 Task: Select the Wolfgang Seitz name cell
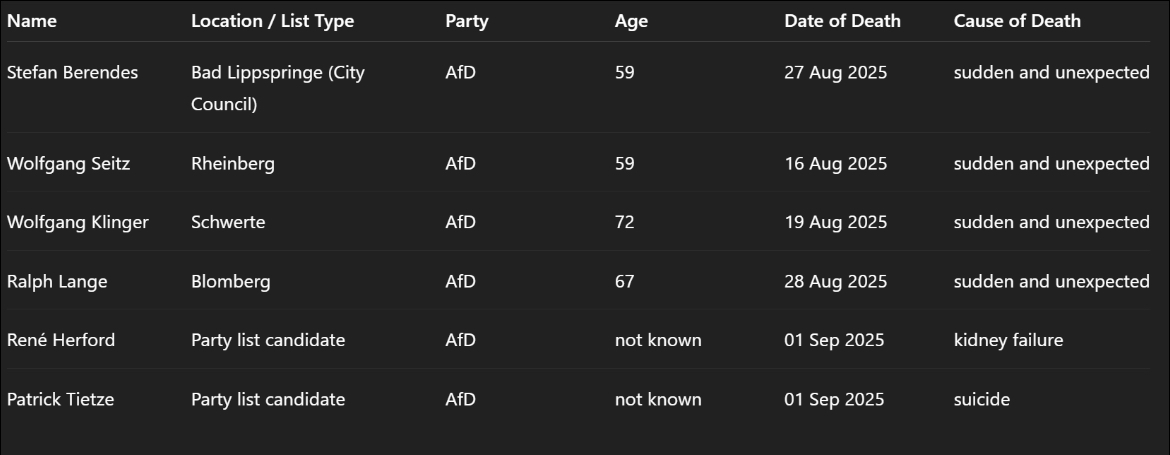[68, 164]
